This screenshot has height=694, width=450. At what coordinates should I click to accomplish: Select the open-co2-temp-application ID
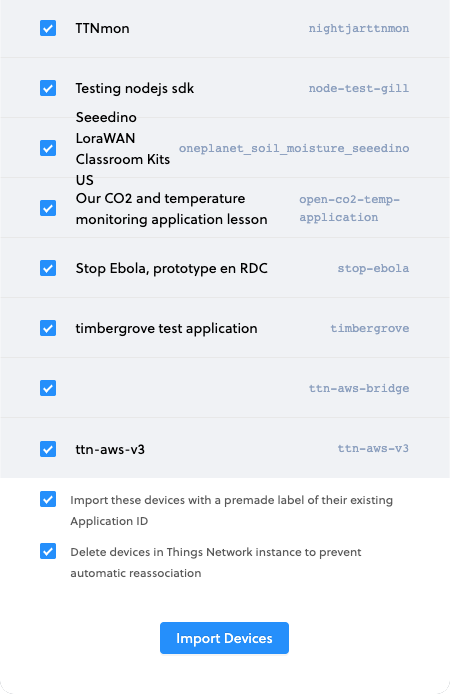click(350, 208)
